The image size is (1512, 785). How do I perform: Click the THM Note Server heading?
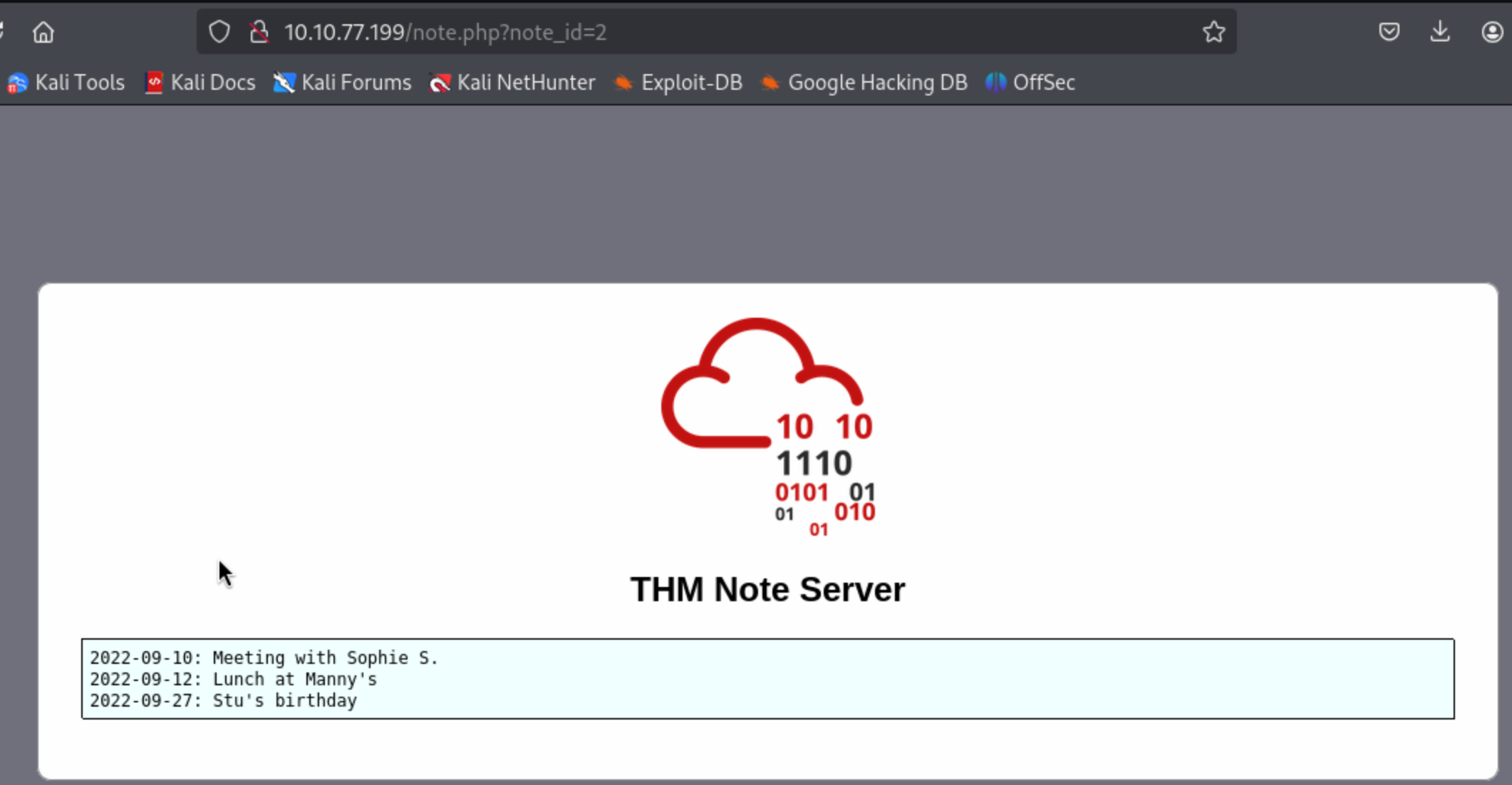(x=767, y=590)
